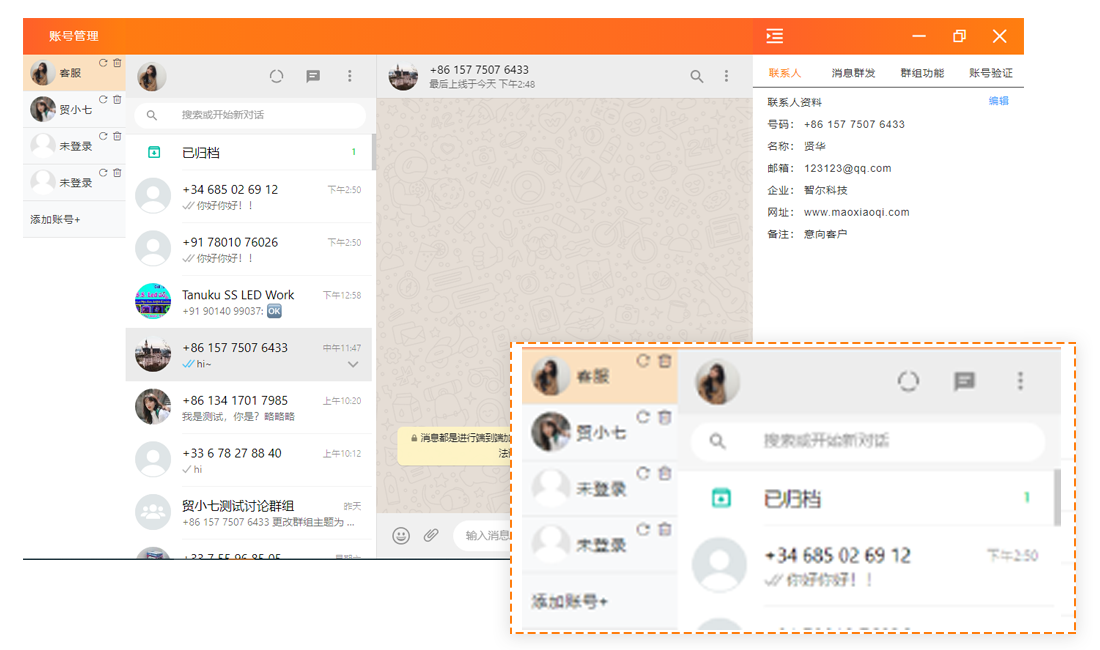Open the emoji picker in the message bar

[401, 536]
